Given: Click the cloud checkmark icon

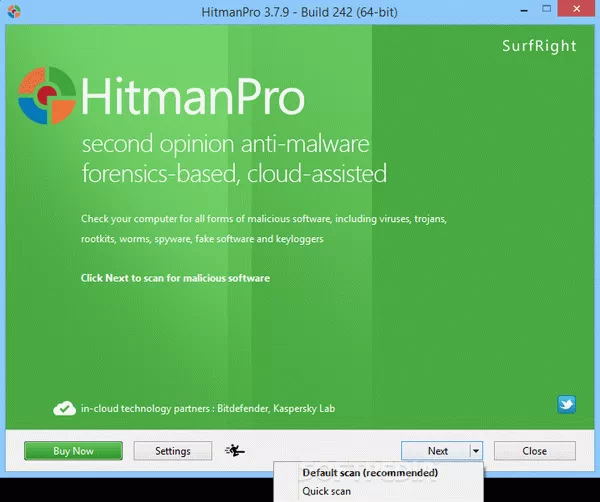Looking at the screenshot, I should click(x=65, y=408).
